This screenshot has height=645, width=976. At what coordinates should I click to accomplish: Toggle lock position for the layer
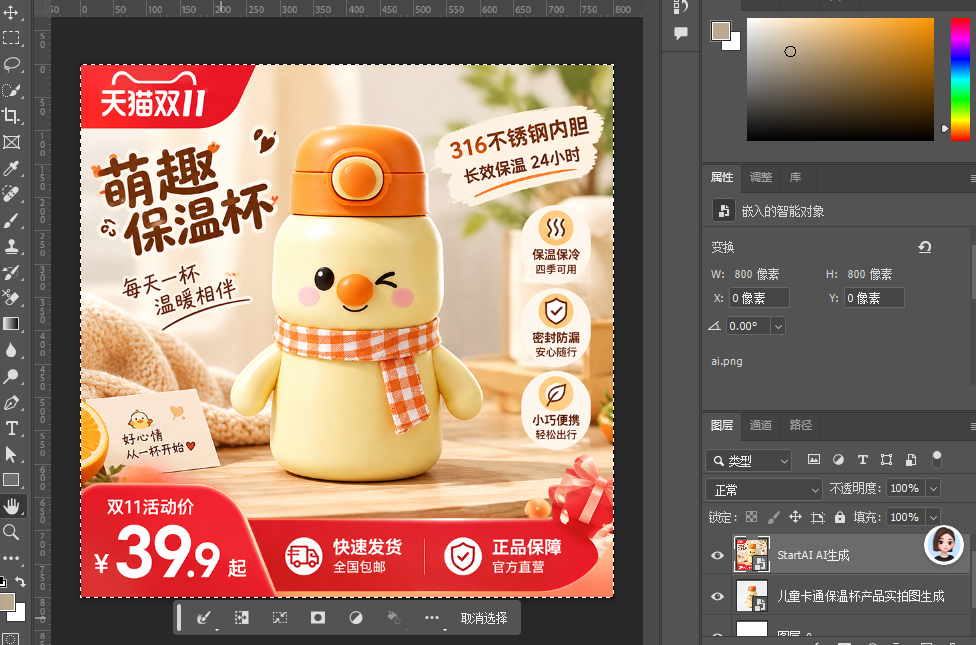795,517
